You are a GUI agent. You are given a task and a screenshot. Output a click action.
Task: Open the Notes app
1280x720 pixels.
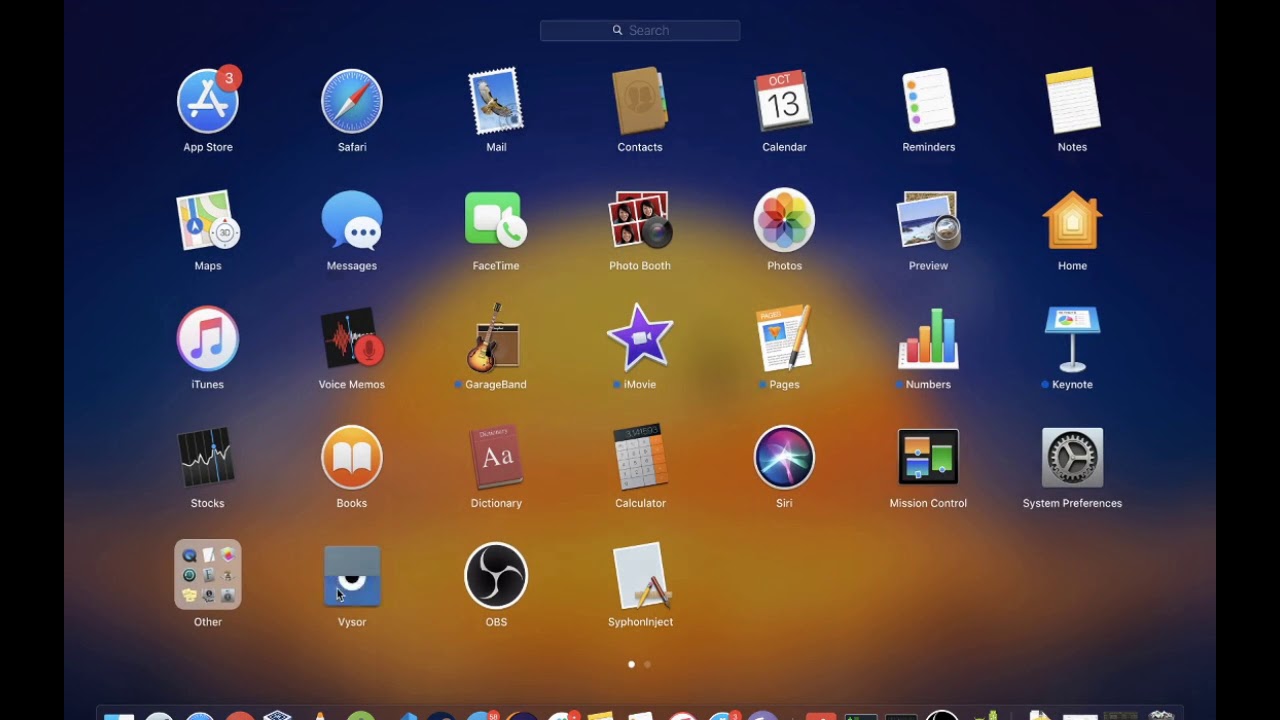[x=1072, y=101]
